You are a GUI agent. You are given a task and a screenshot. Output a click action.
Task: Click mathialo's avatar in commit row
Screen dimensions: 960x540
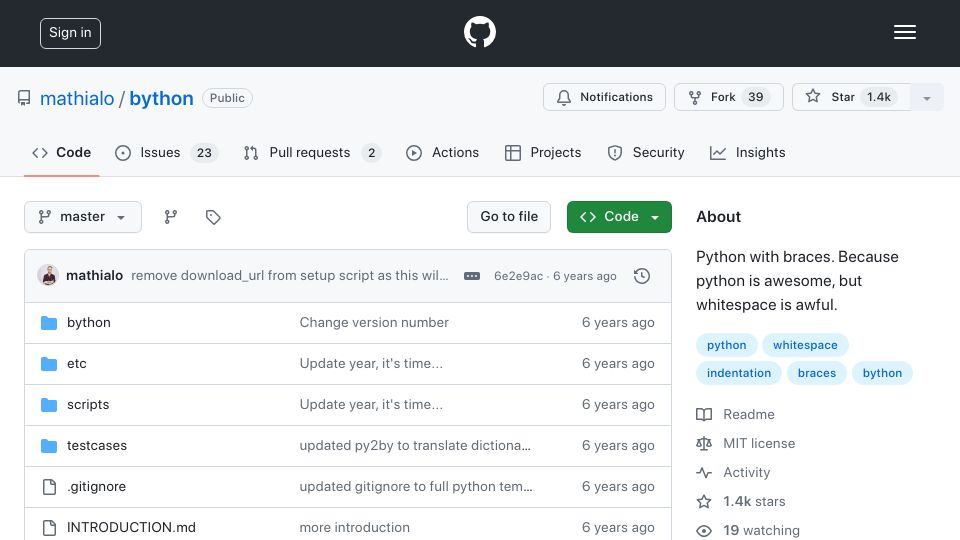point(48,276)
